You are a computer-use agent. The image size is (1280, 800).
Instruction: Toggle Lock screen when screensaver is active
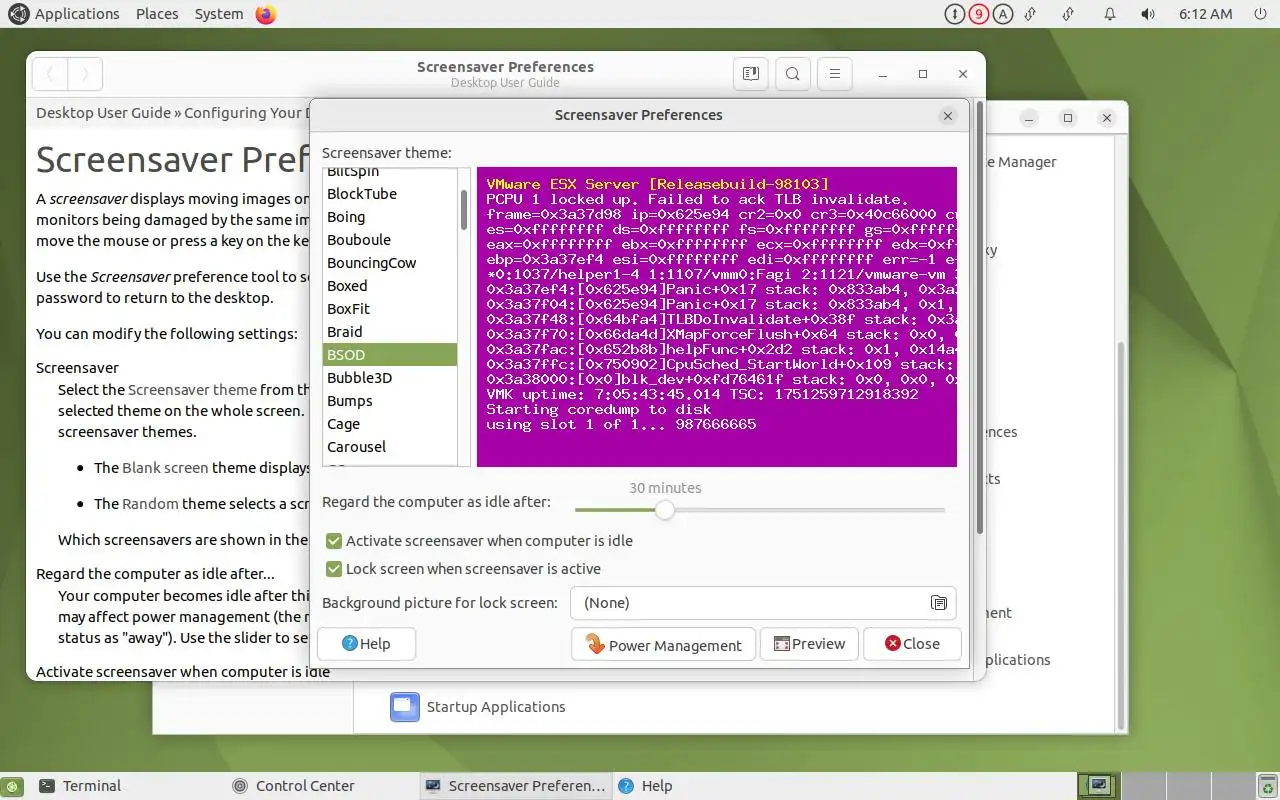pos(463,569)
